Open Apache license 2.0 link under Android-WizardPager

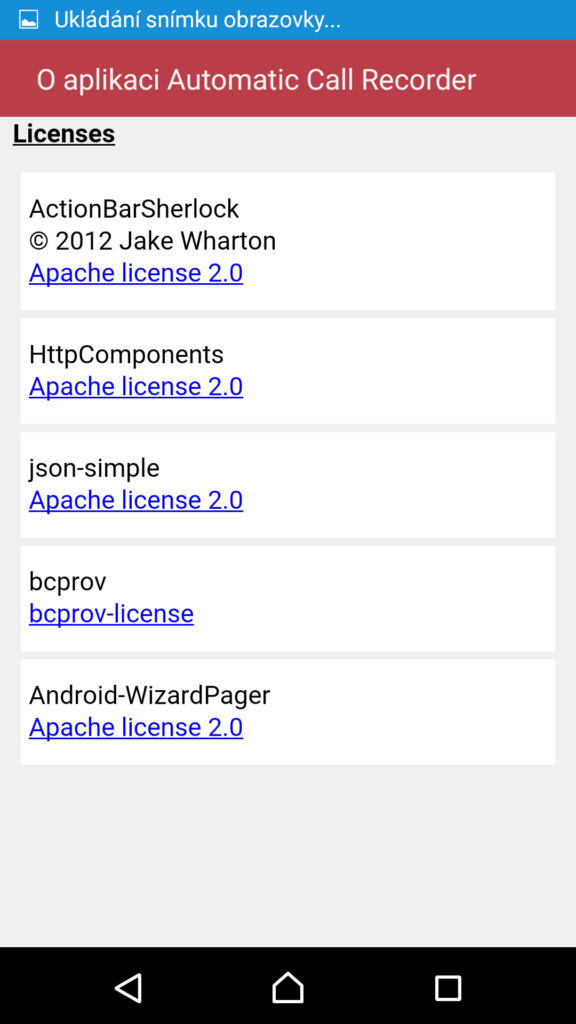(136, 728)
